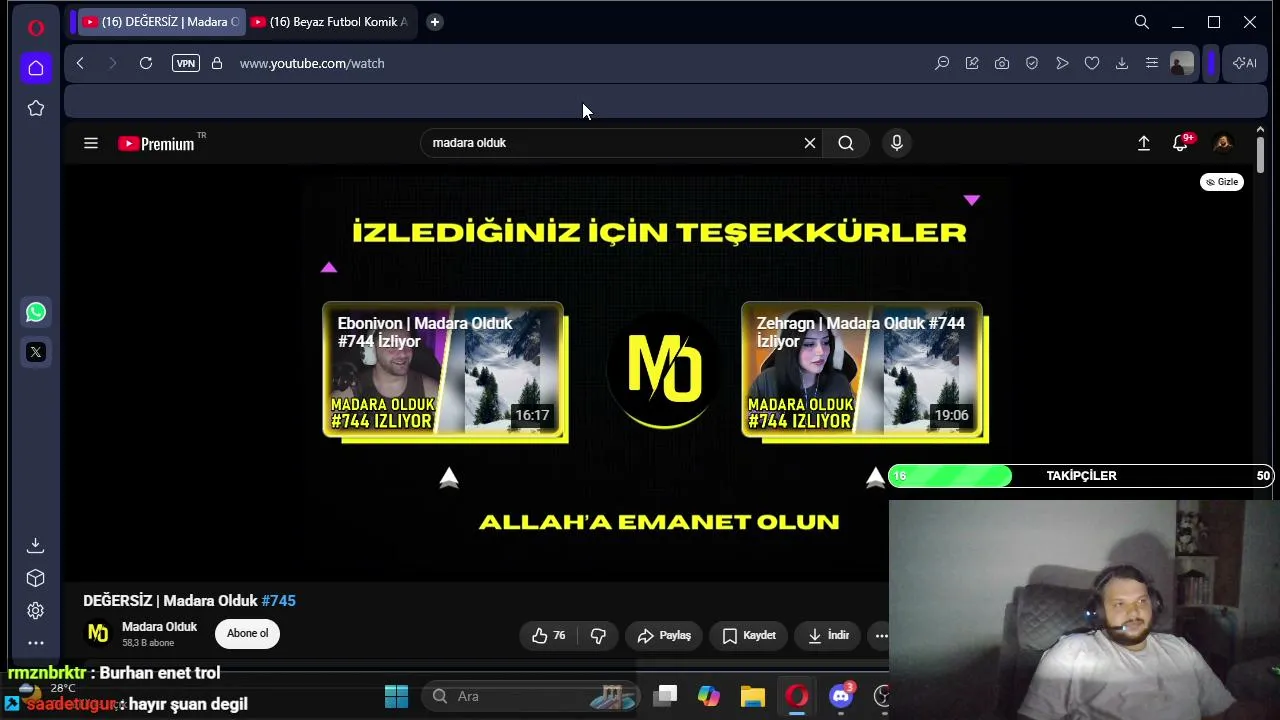Click the taskbar Ara search box
The height and width of the screenshot is (720, 1280).
point(532,696)
